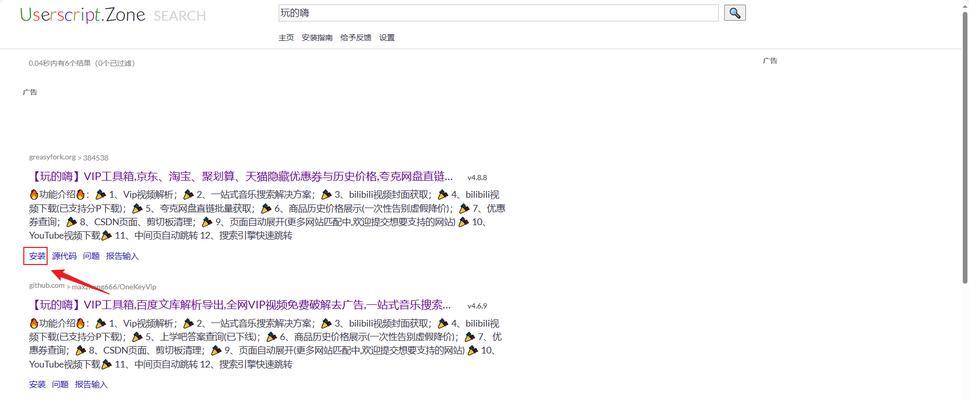Screen dimensions: 969x400
Task: Click the greasyfork.org source label
Action: coord(53,158)
